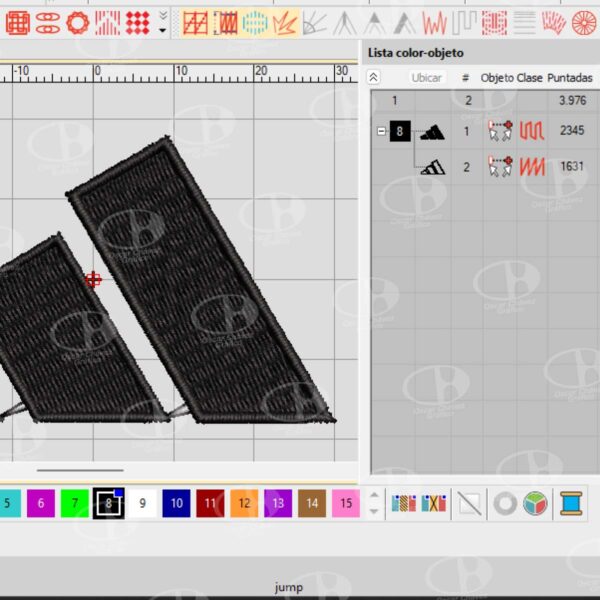
Task: Pick the octagon ring motif stitch icon
Action: coord(78,23)
